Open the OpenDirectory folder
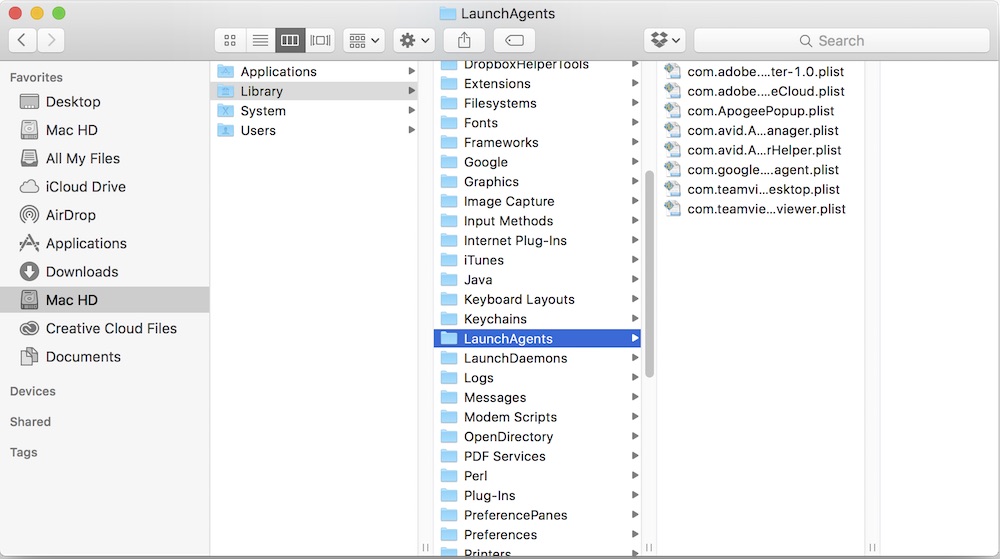The image size is (1000, 559). pyautogui.click(x=538, y=437)
